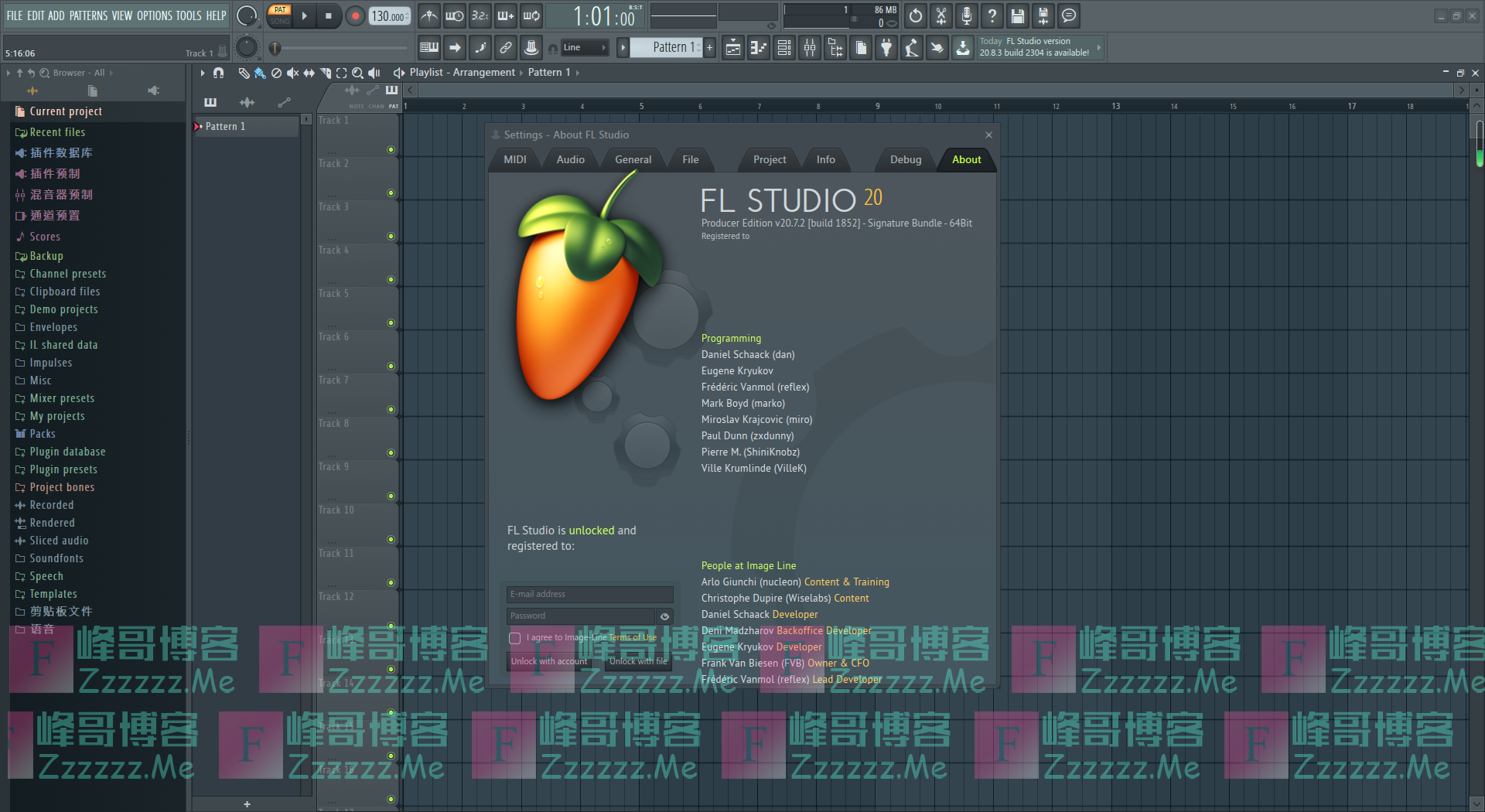Click the Unlock with file button
Viewport: 1485px width, 812px height.
(638, 661)
